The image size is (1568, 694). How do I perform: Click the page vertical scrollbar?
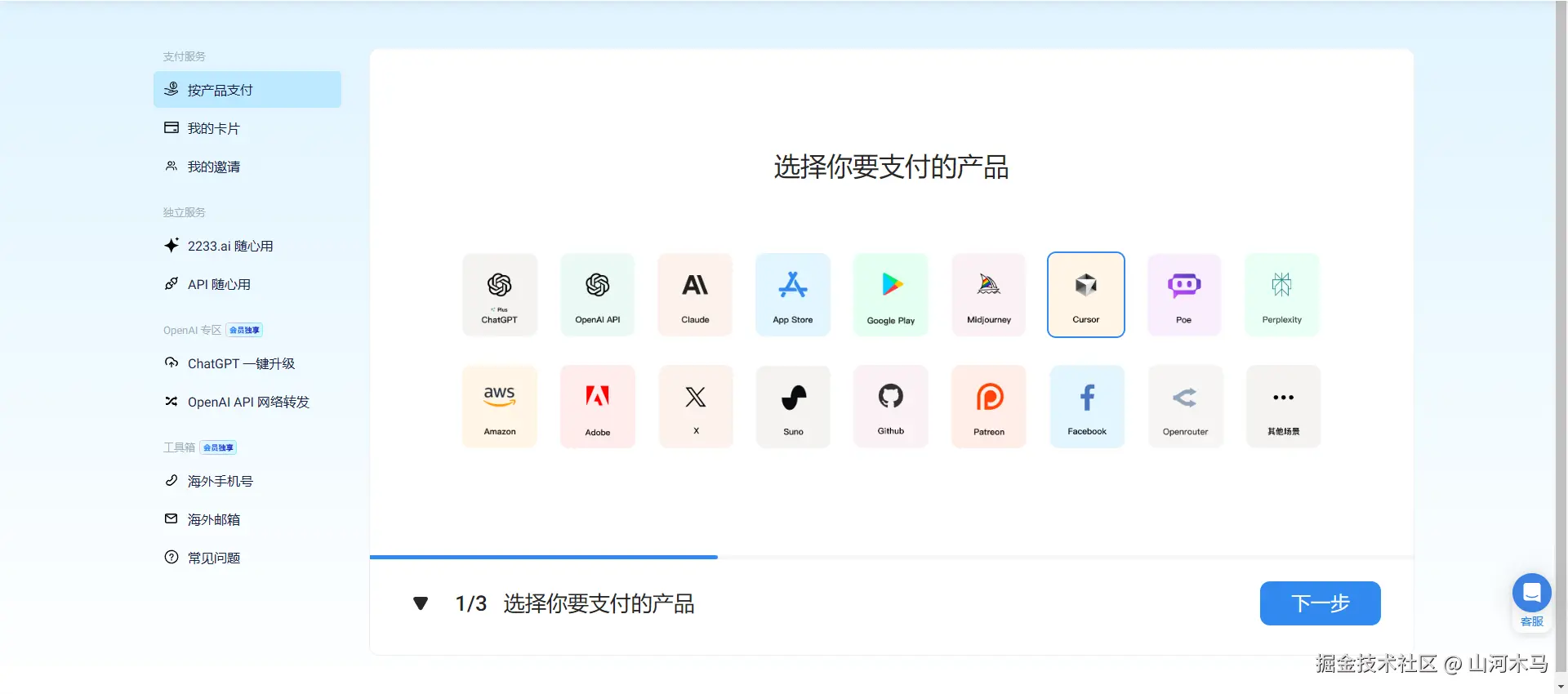coord(1561,335)
